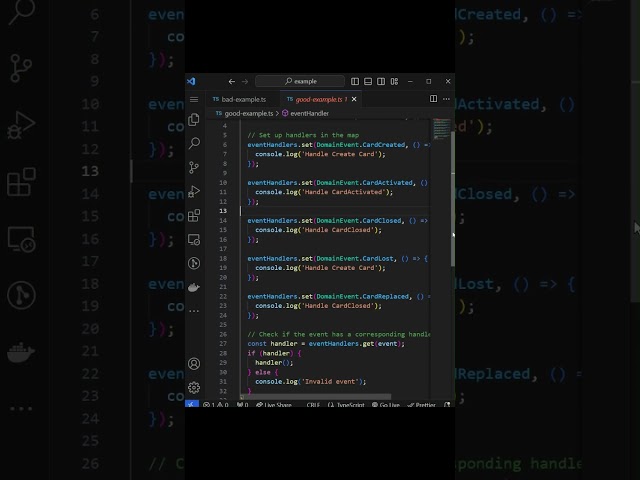The image size is (640, 480).
Task: Click line with DomainEvent.CardClosed
Action: (x=338, y=220)
